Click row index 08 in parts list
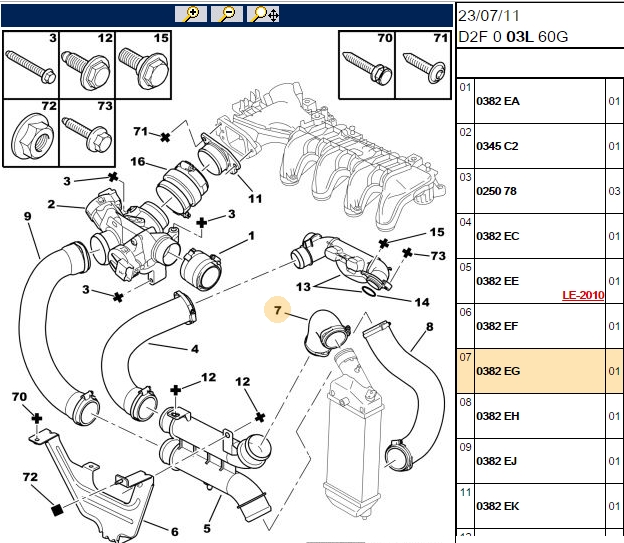 [x=465, y=402]
